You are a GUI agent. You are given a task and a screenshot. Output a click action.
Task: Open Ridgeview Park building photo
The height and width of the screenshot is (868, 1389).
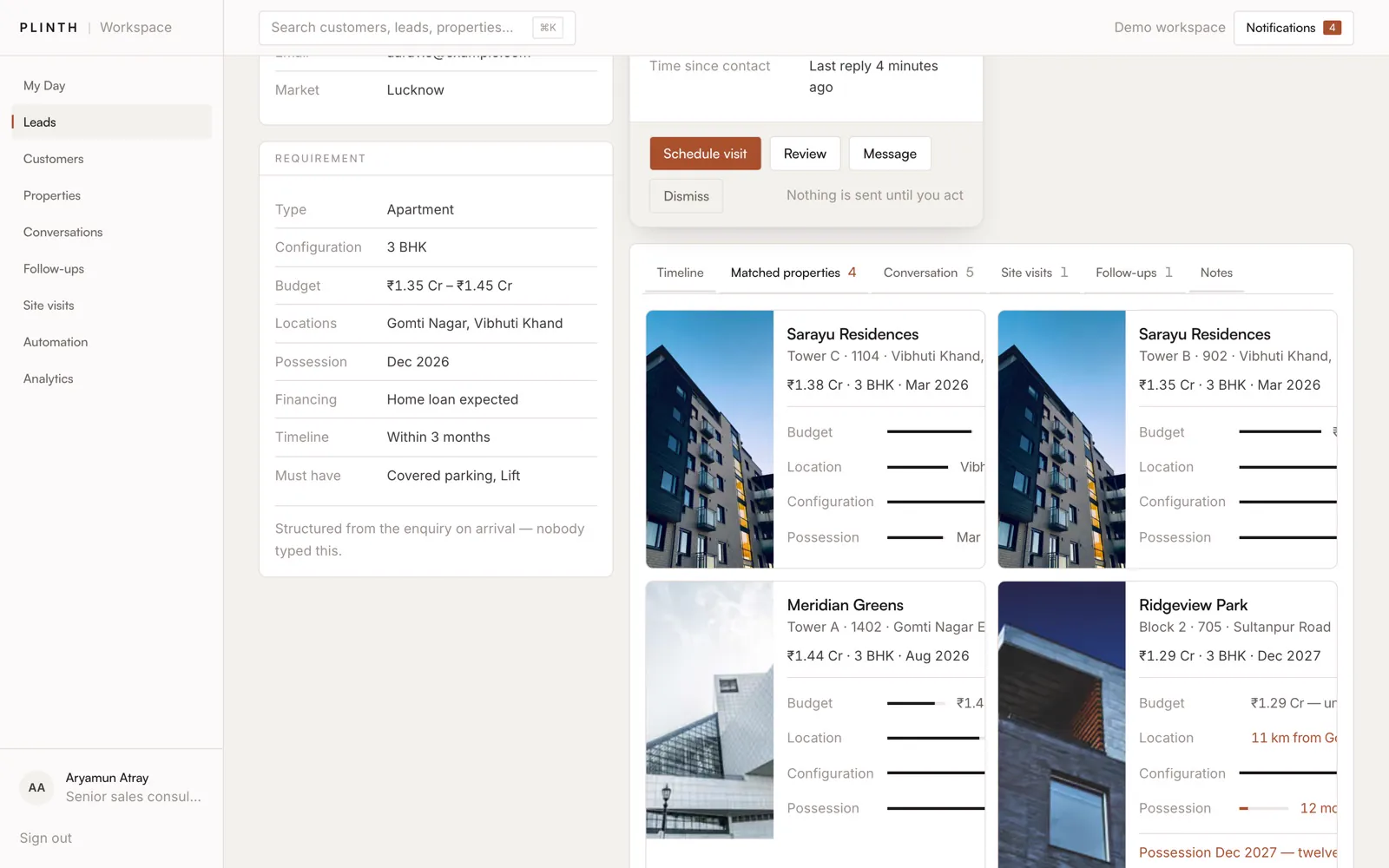pos(1062,725)
